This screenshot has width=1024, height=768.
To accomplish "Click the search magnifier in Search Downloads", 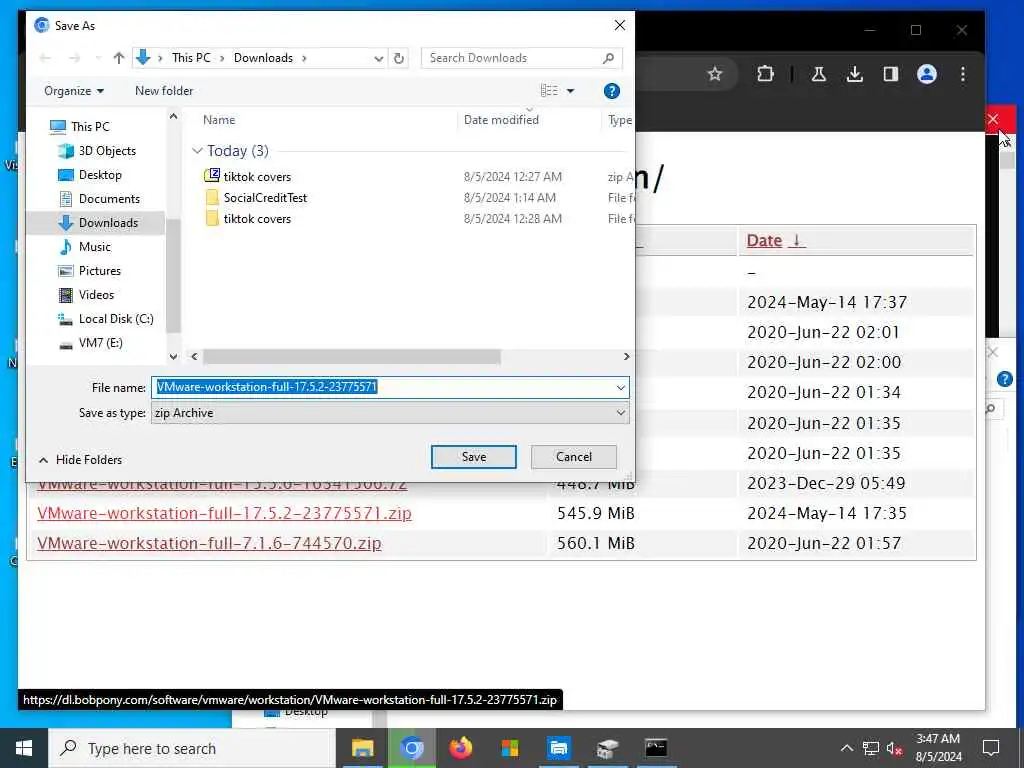I will tap(608, 58).
